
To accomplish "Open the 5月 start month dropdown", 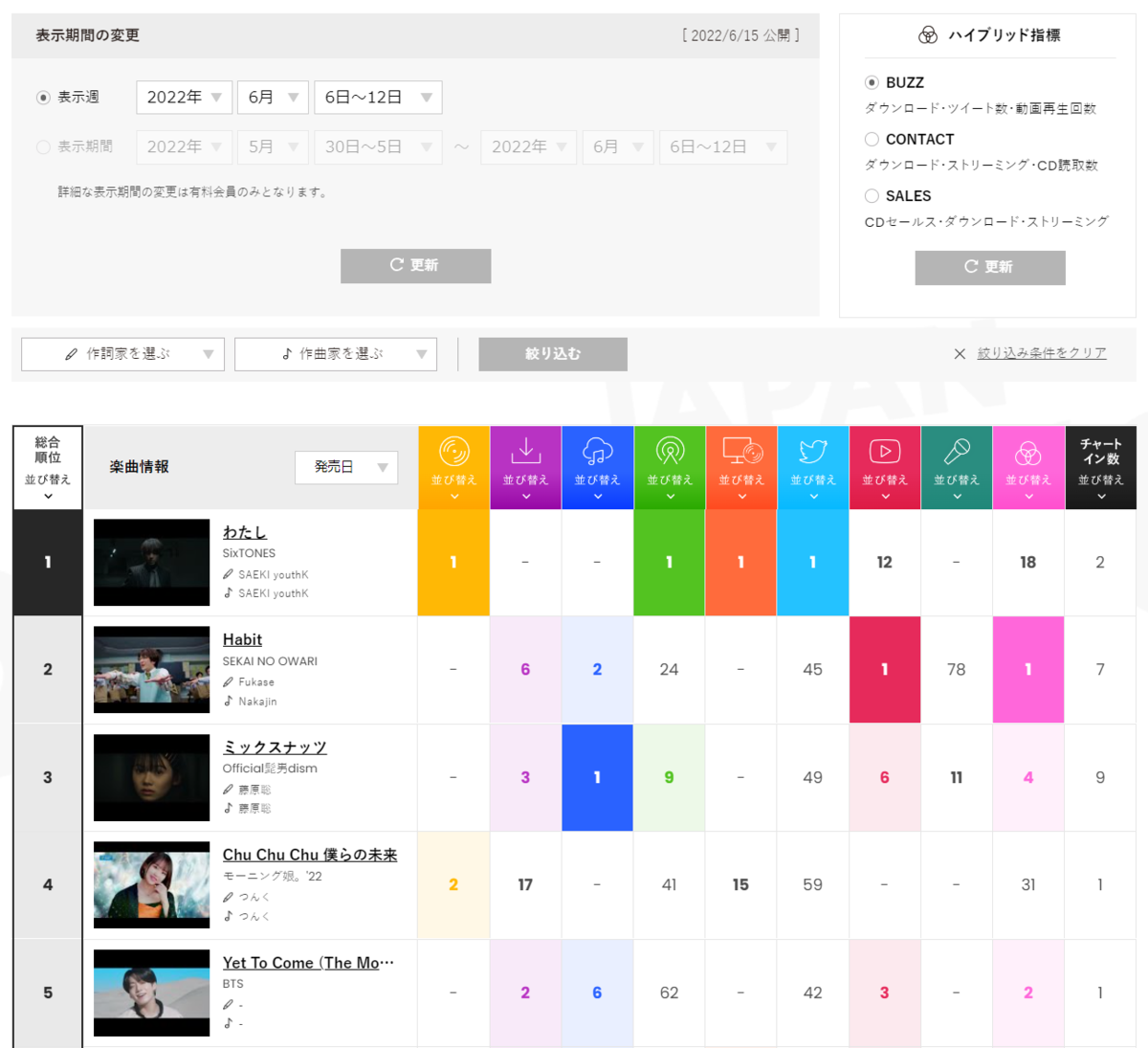I will tap(273, 147).
